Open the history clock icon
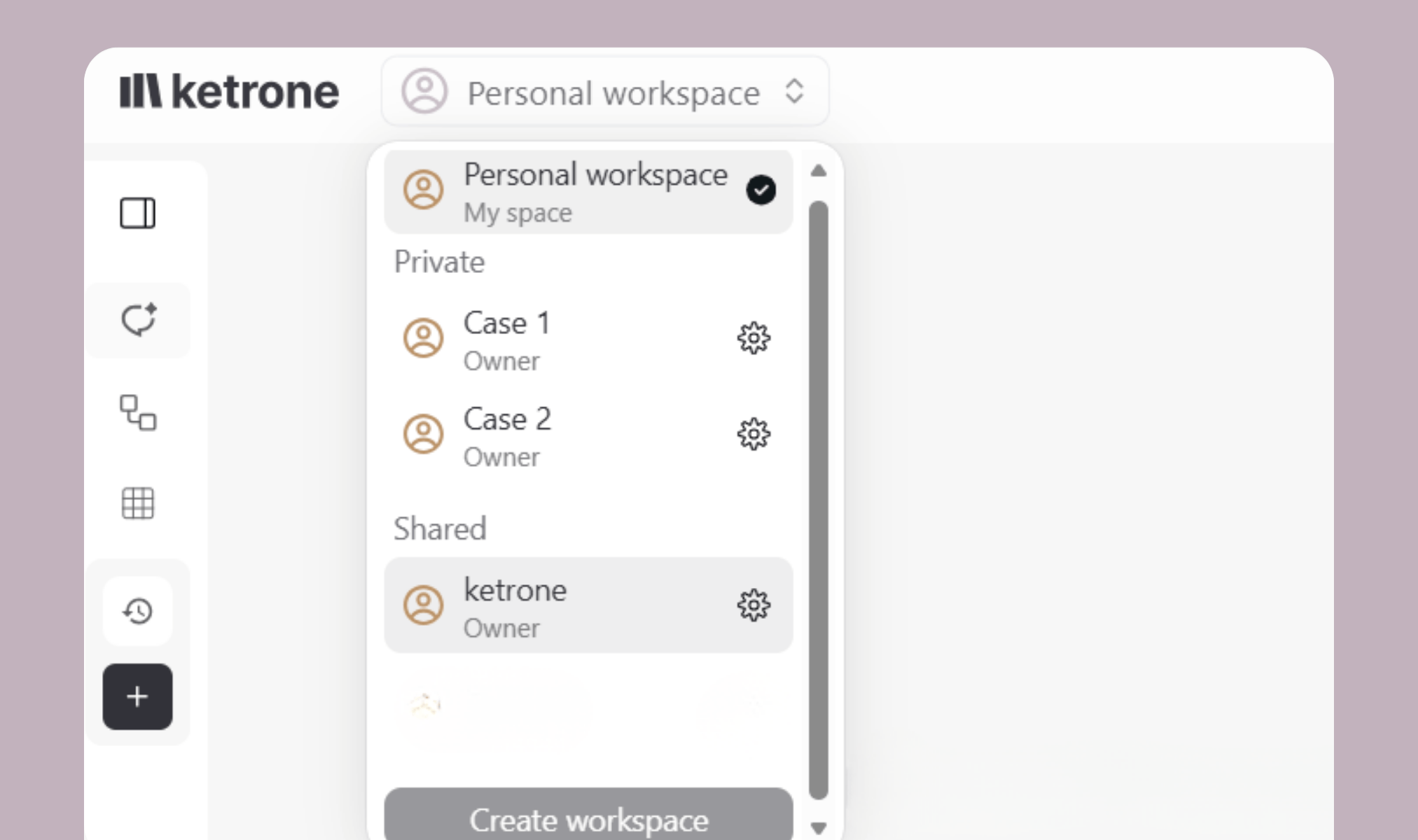 (138, 611)
